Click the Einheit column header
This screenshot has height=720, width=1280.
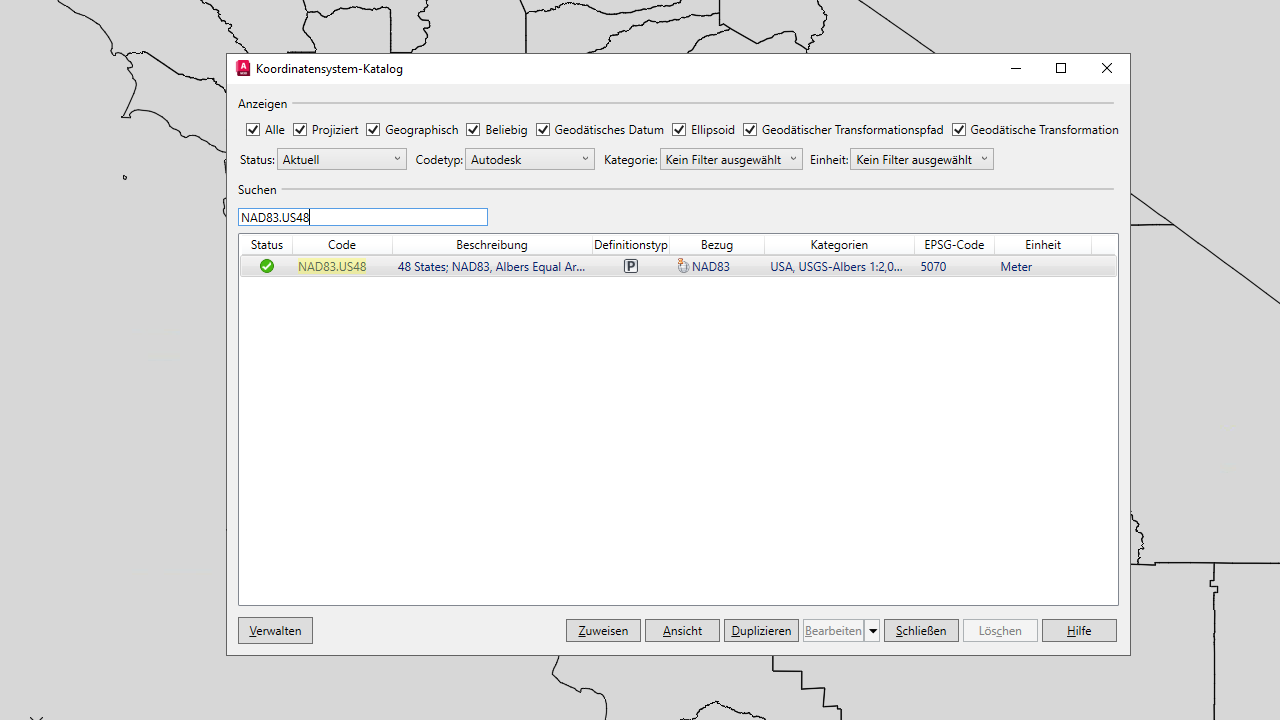click(x=1043, y=245)
